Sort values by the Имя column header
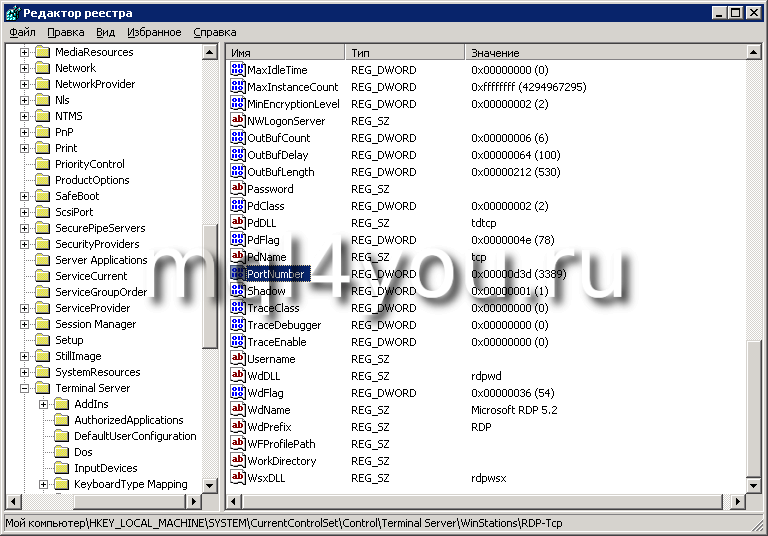768x536 pixels. pos(285,52)
